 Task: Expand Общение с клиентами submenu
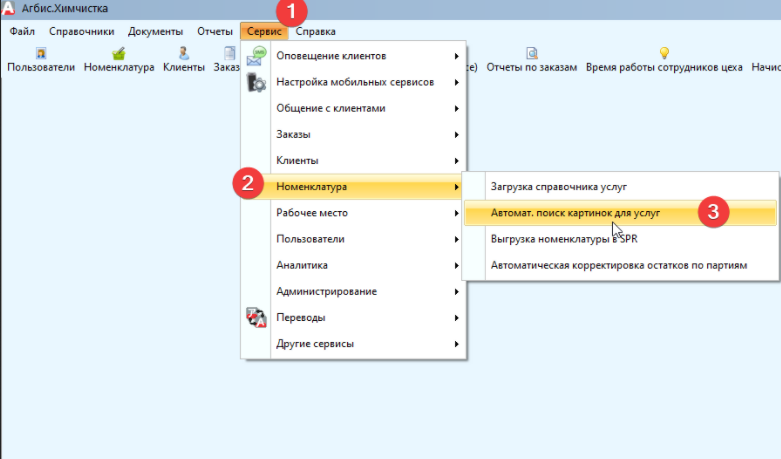[x=354, y=109]
